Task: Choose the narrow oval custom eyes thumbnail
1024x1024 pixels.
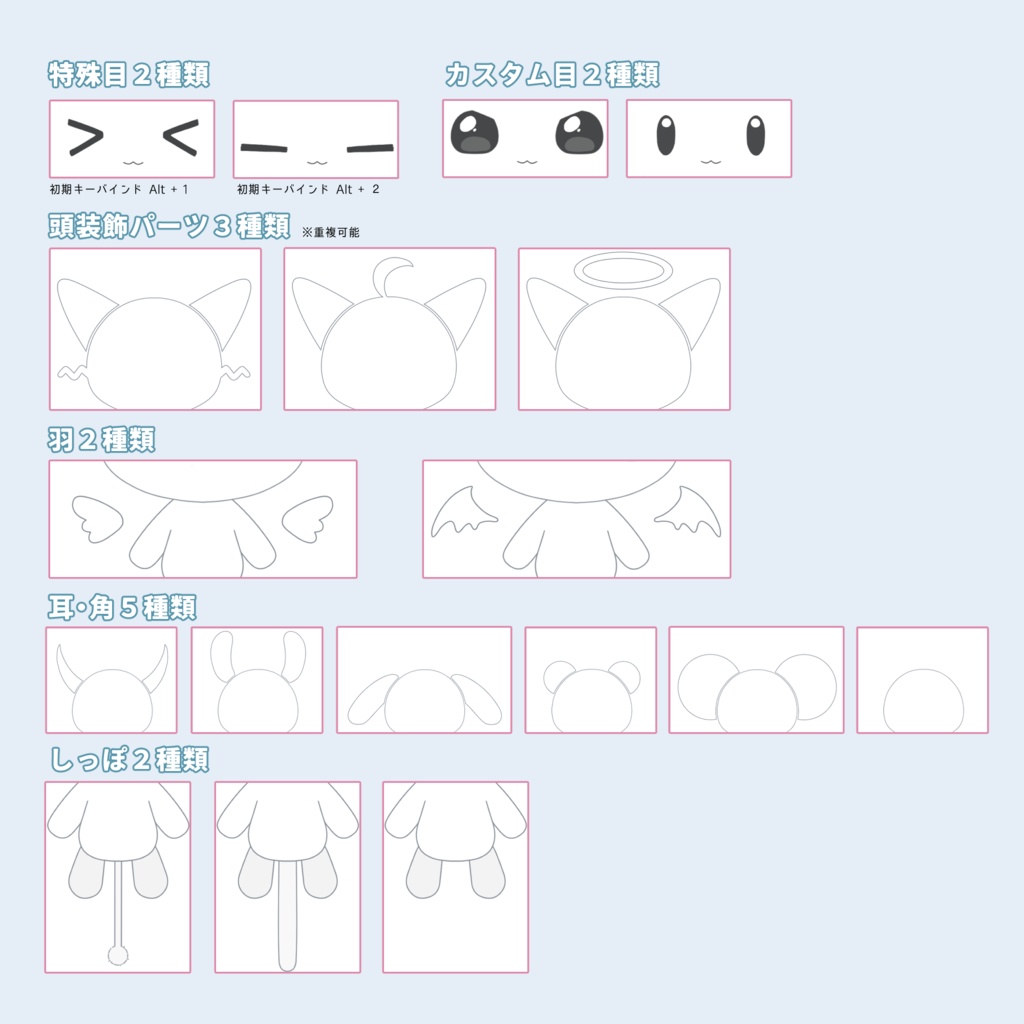Action: [x=709, y=138]
